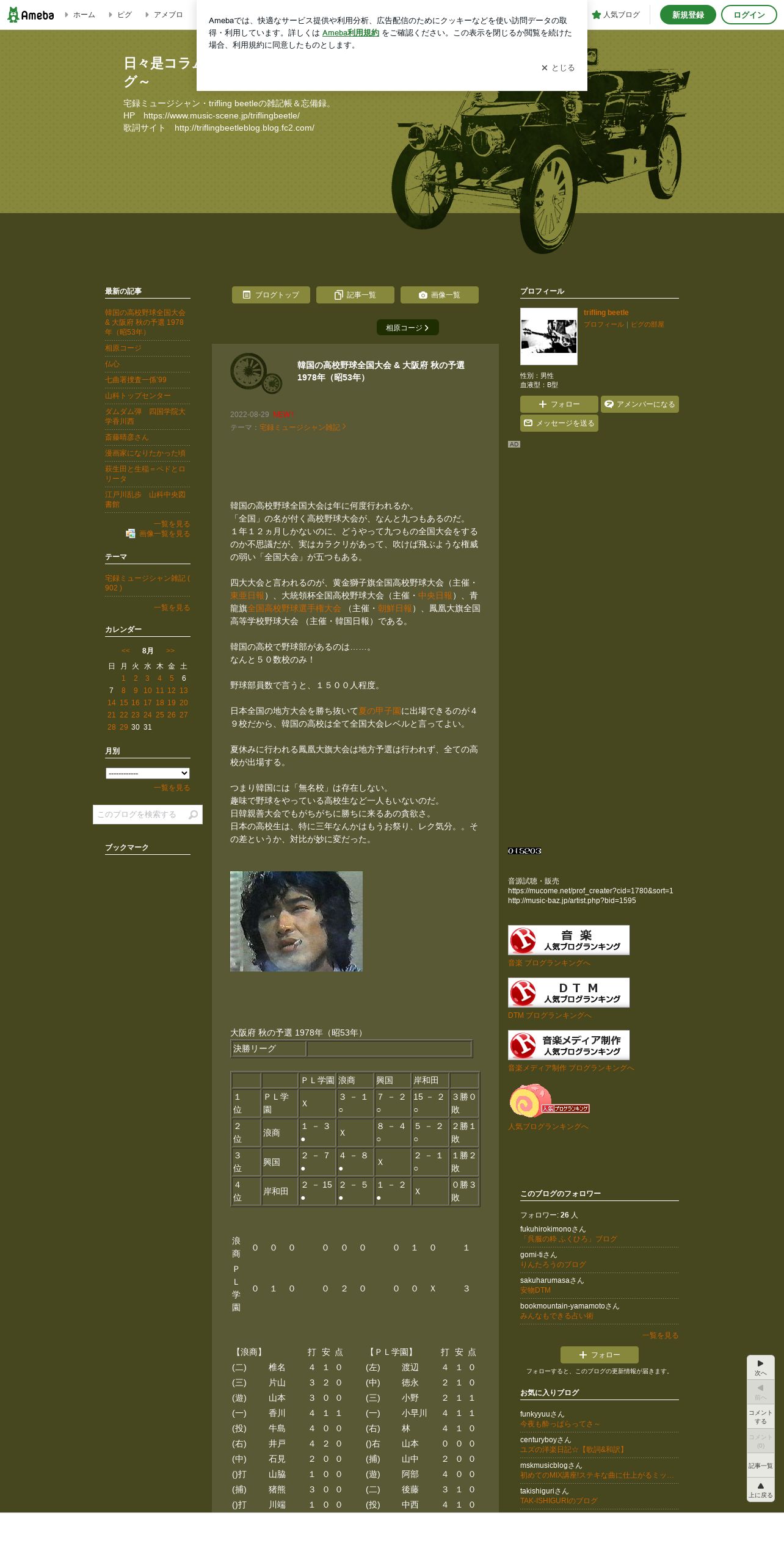Open the 画像一覧 camera tab

click(440, 295)
